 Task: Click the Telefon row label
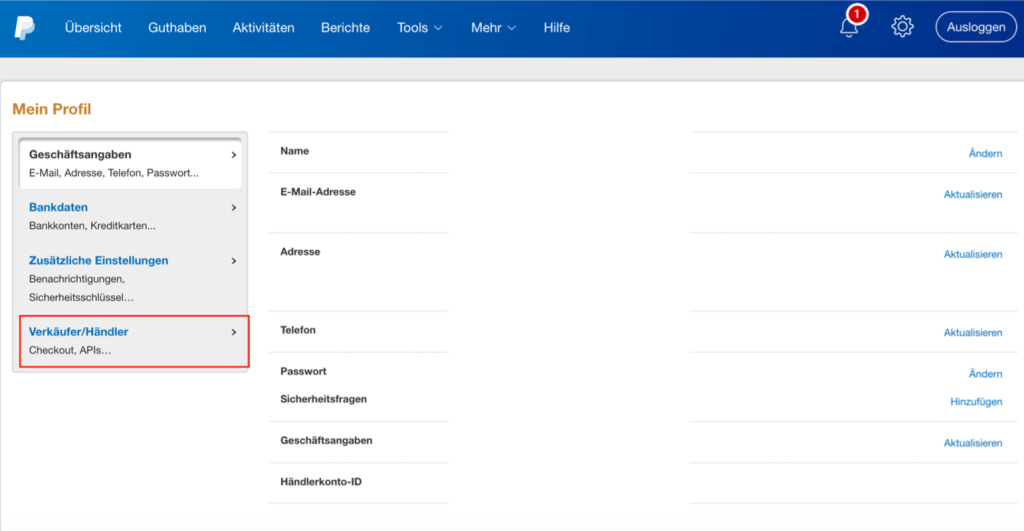298,330
